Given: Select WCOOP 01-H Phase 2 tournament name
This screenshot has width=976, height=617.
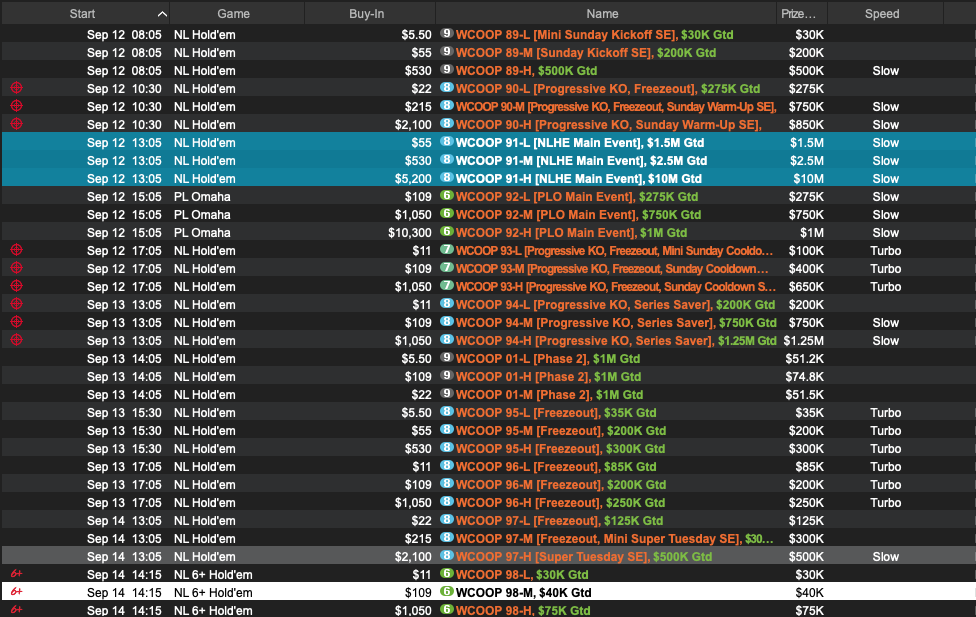Looking at the screenshot, I should click(548, 377).
